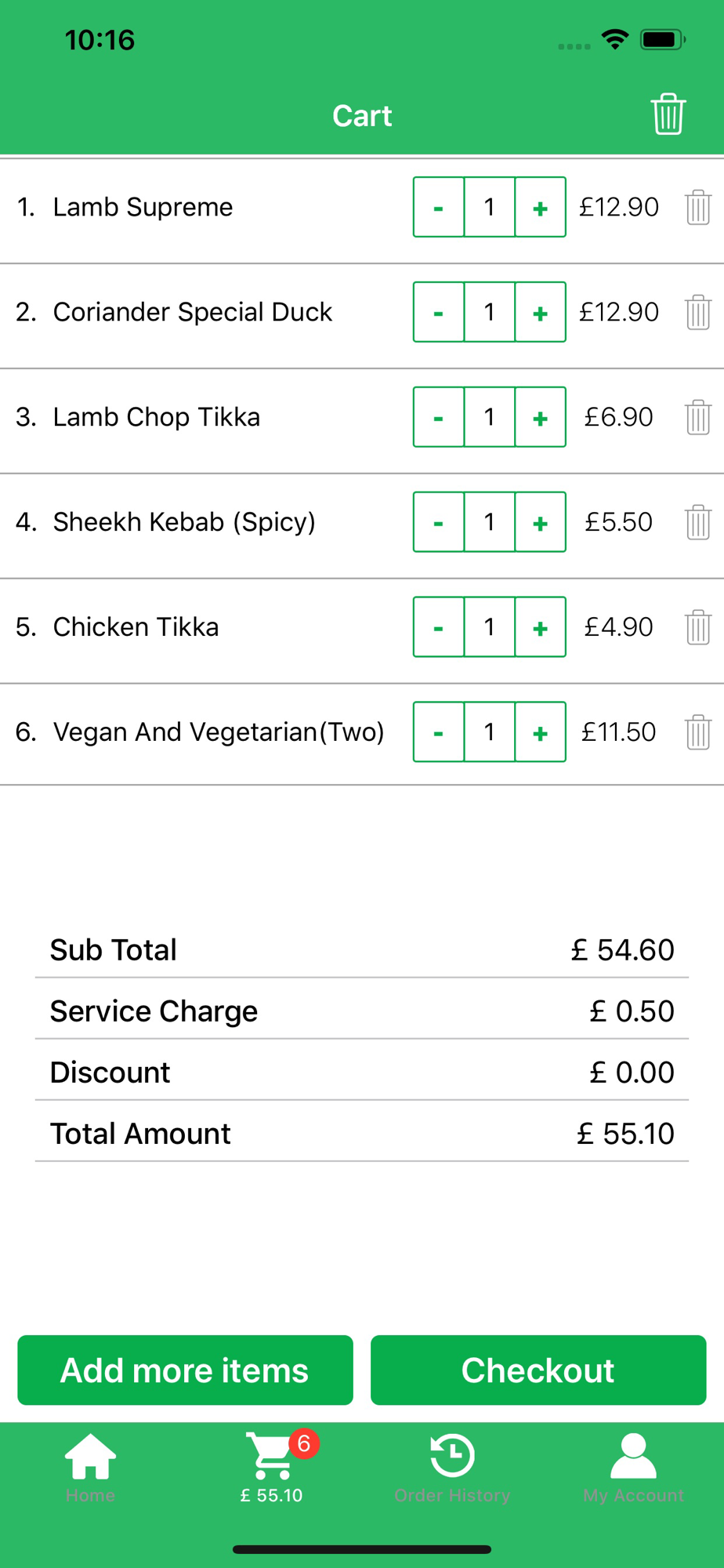The image size is (724, 1568).
Task: Increase Lamb Chop Tikka quantity
Action: pos(540,417)
